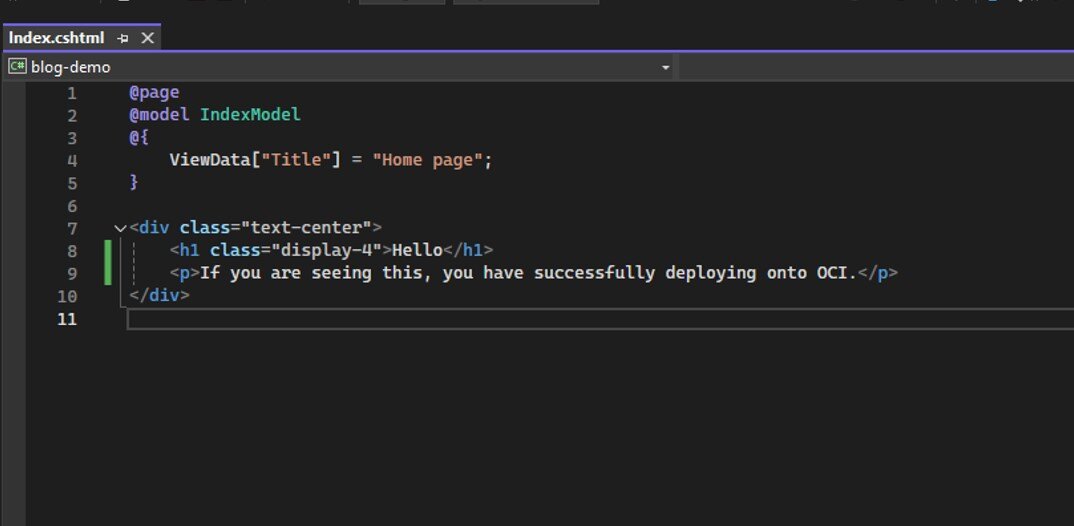
Task: Click the "display-4" class value
Action: click(x=326, y=250)
